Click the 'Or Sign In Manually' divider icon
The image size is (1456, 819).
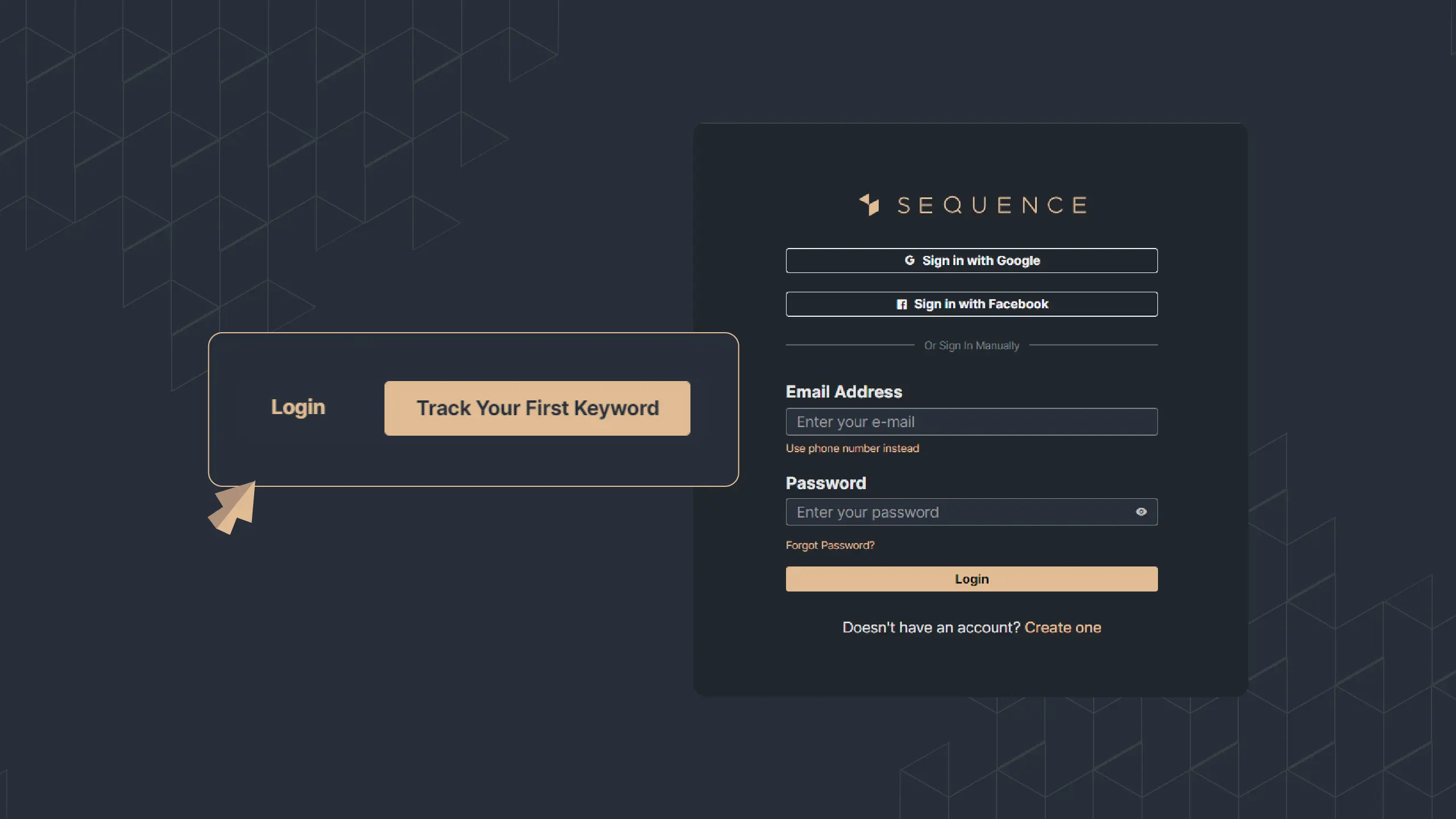(971, 345)
